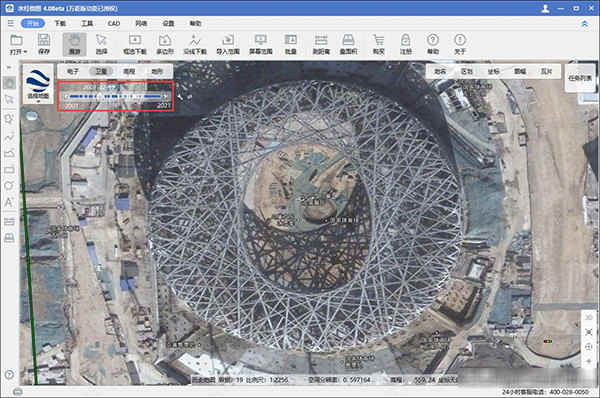Pick the polyline drawing tool in sidebar
This screenshot has height=398, width=600.
coord(9,137)
